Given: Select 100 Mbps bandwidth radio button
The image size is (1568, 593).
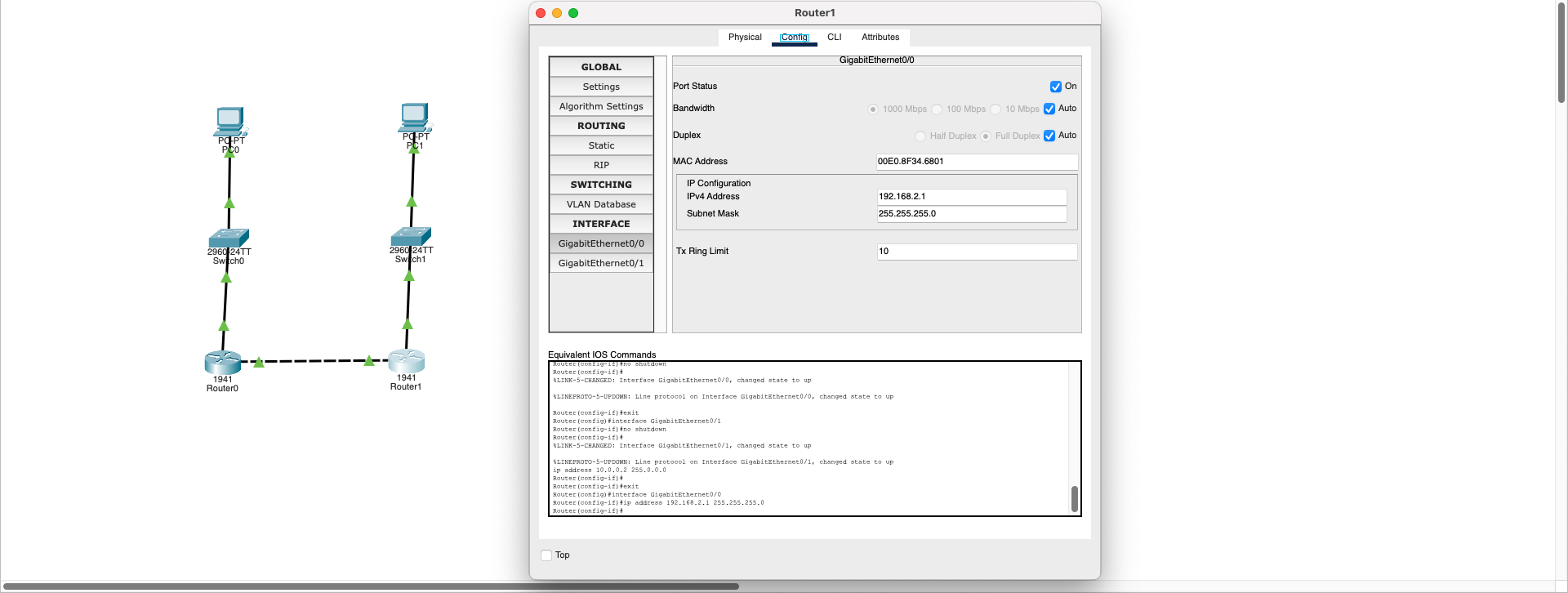Looking at the screenshot, I should (937, 109).
